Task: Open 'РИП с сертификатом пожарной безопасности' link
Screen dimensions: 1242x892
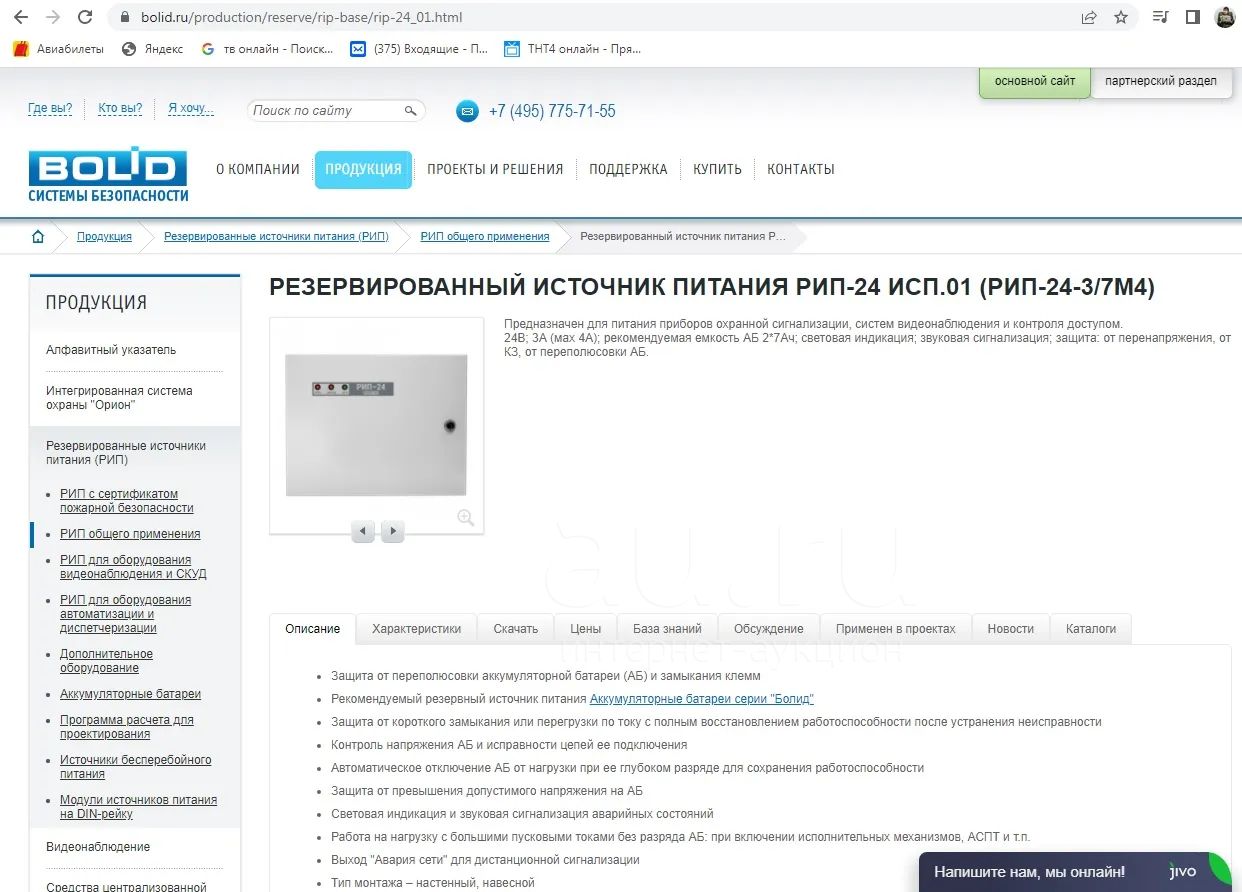Action: pyautogui.click(x=127, y=501)
